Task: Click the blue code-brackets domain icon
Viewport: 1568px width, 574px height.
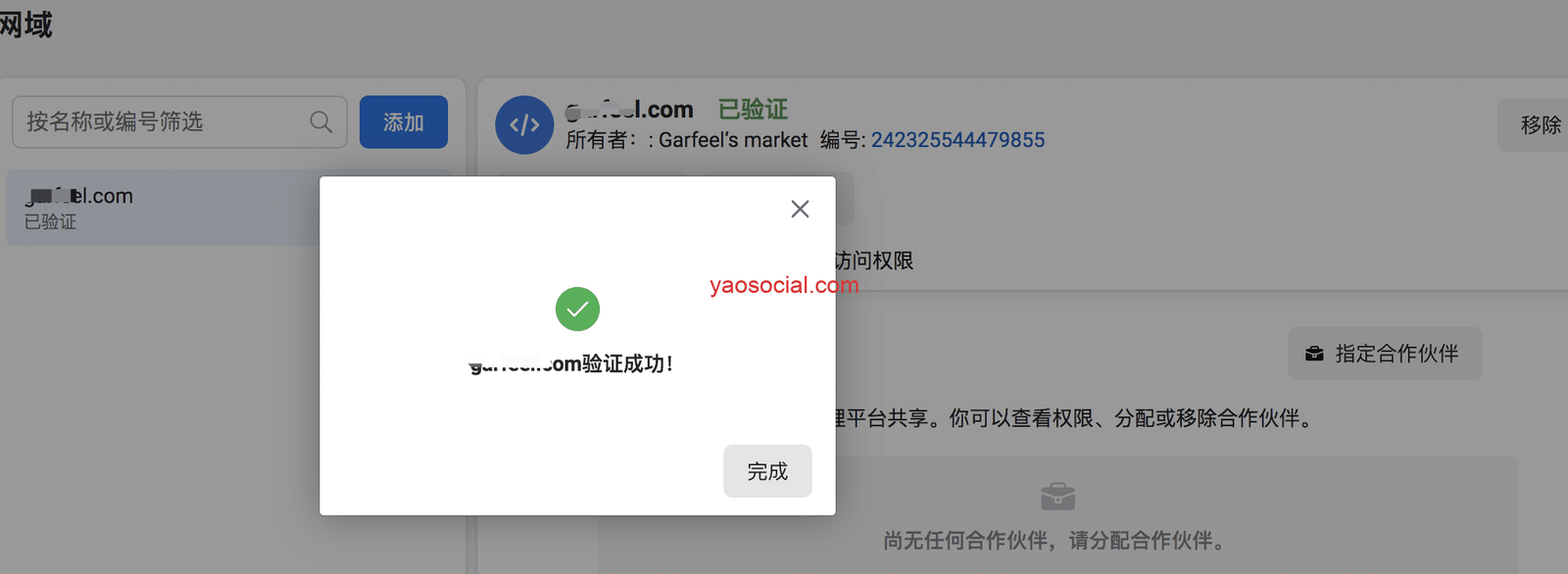Action: (x=524, y=125)
